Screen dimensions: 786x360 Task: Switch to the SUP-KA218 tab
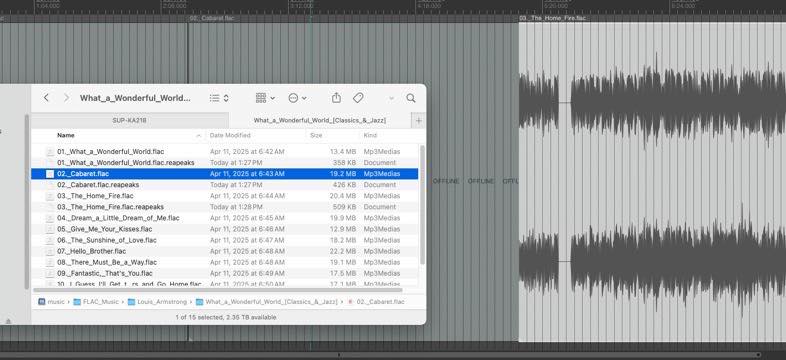[129, 120]
